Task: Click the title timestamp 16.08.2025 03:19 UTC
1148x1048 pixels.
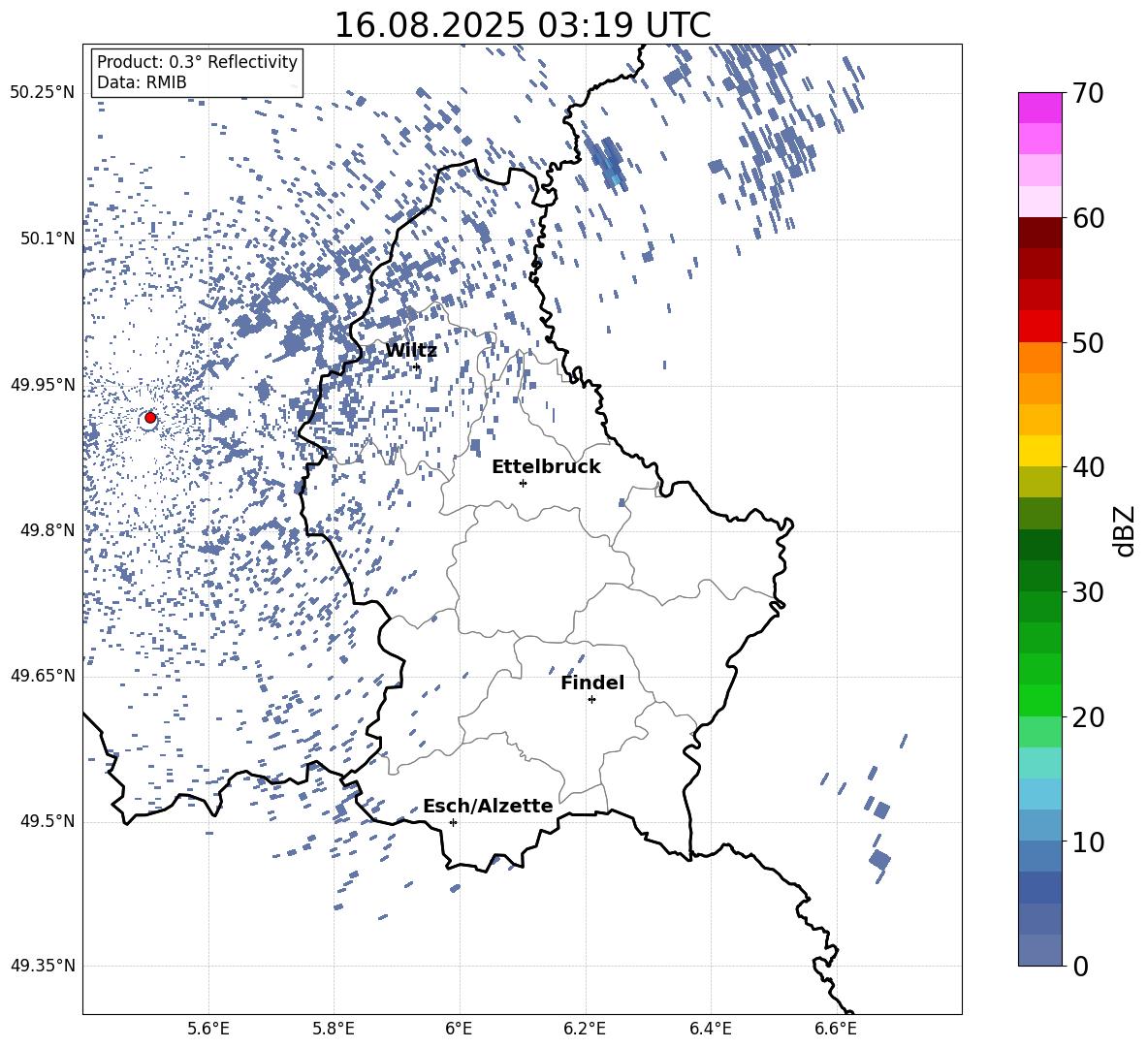Action: 523,25
